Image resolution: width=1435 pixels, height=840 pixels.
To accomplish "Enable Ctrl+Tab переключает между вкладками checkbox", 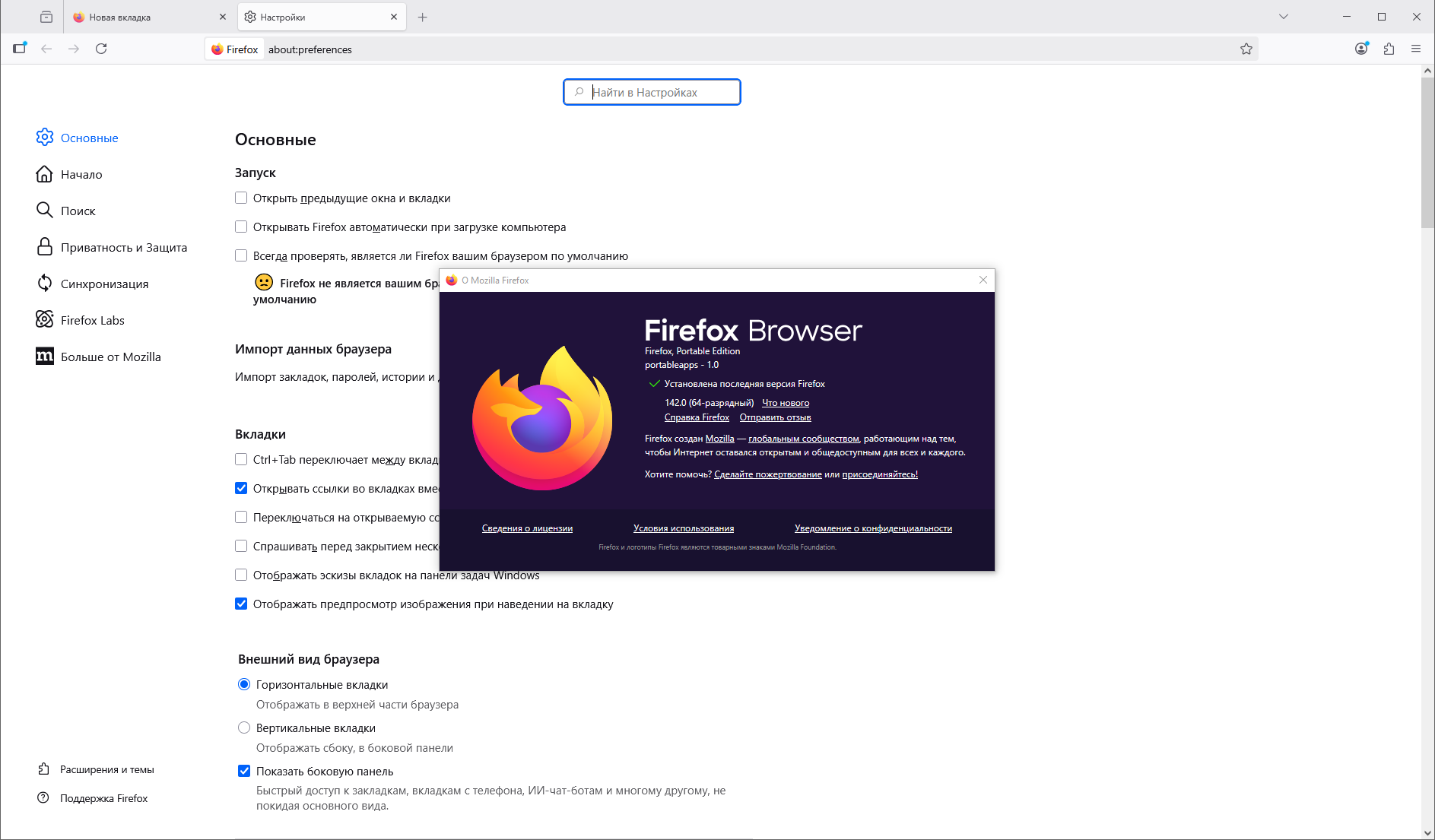I will (241, 459).
